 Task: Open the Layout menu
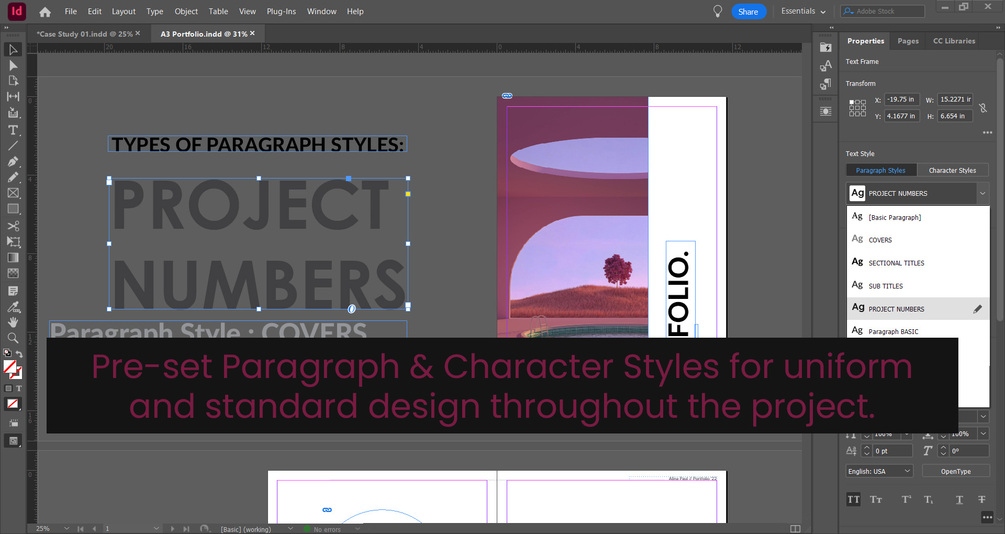123,12
